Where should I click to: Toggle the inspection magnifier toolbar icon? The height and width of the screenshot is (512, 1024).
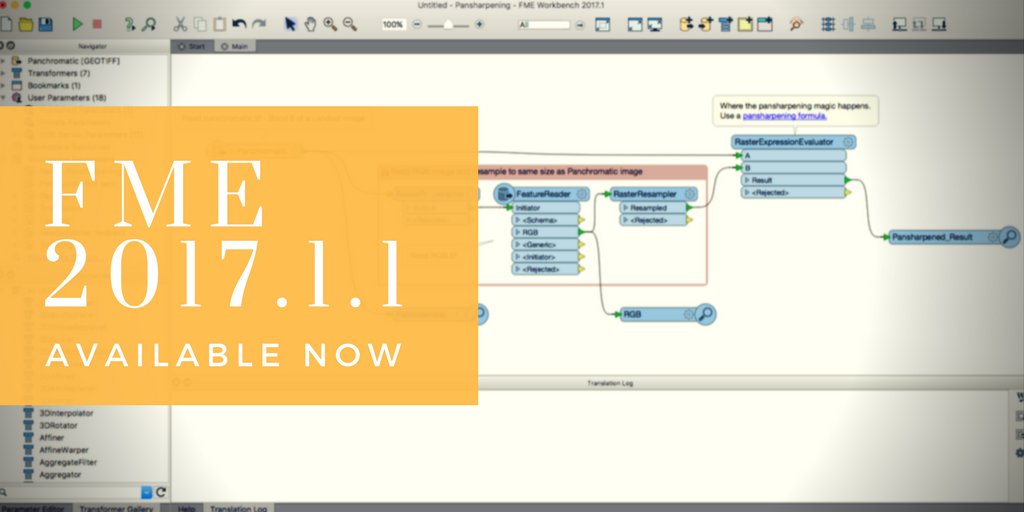[x=150, y=25]
